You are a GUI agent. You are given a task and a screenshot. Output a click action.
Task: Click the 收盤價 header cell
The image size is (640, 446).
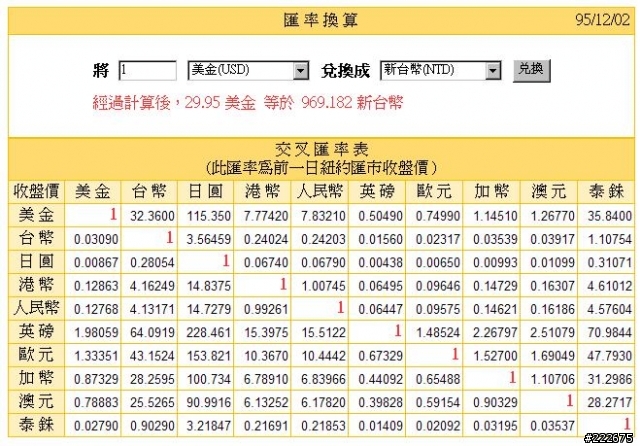click(x=36, y=191)
